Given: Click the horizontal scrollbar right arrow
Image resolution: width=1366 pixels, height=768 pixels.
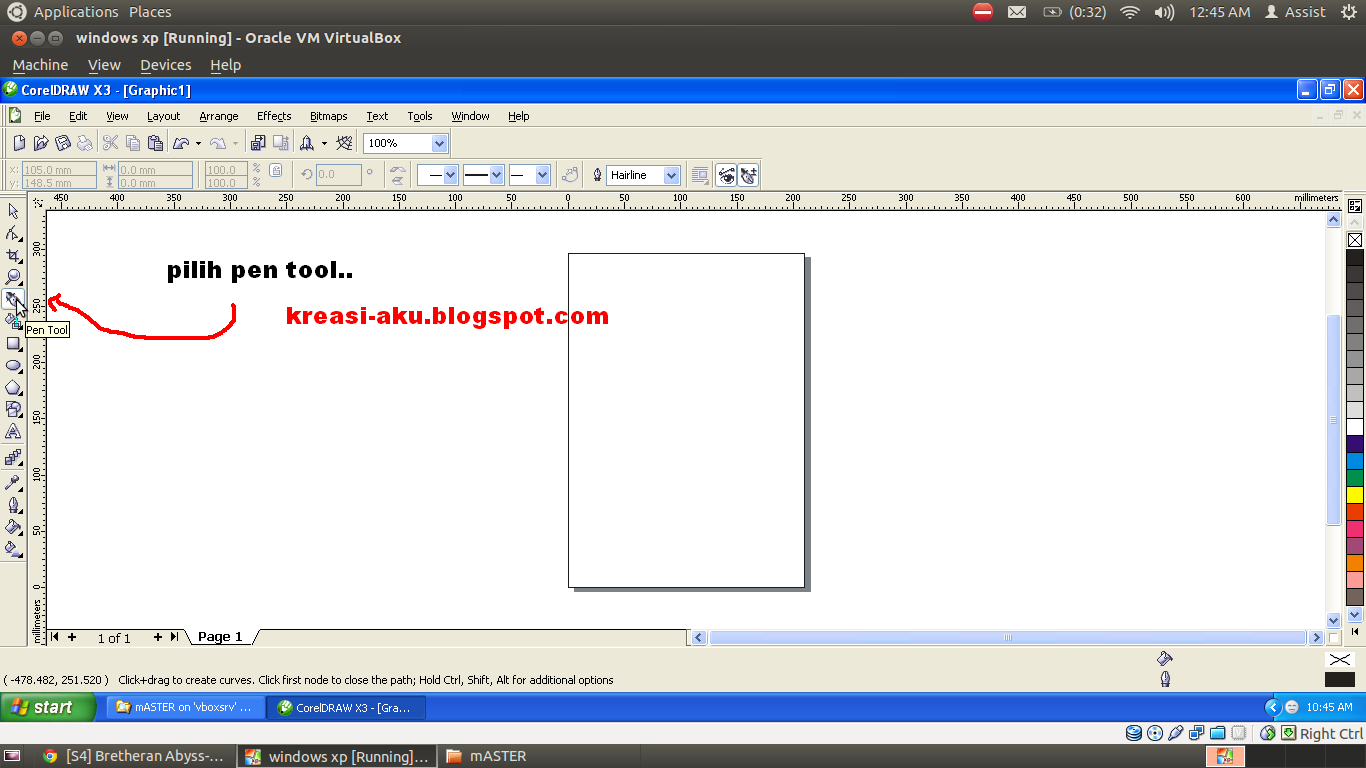Looking at the screenshot, I should [1316, 637].
